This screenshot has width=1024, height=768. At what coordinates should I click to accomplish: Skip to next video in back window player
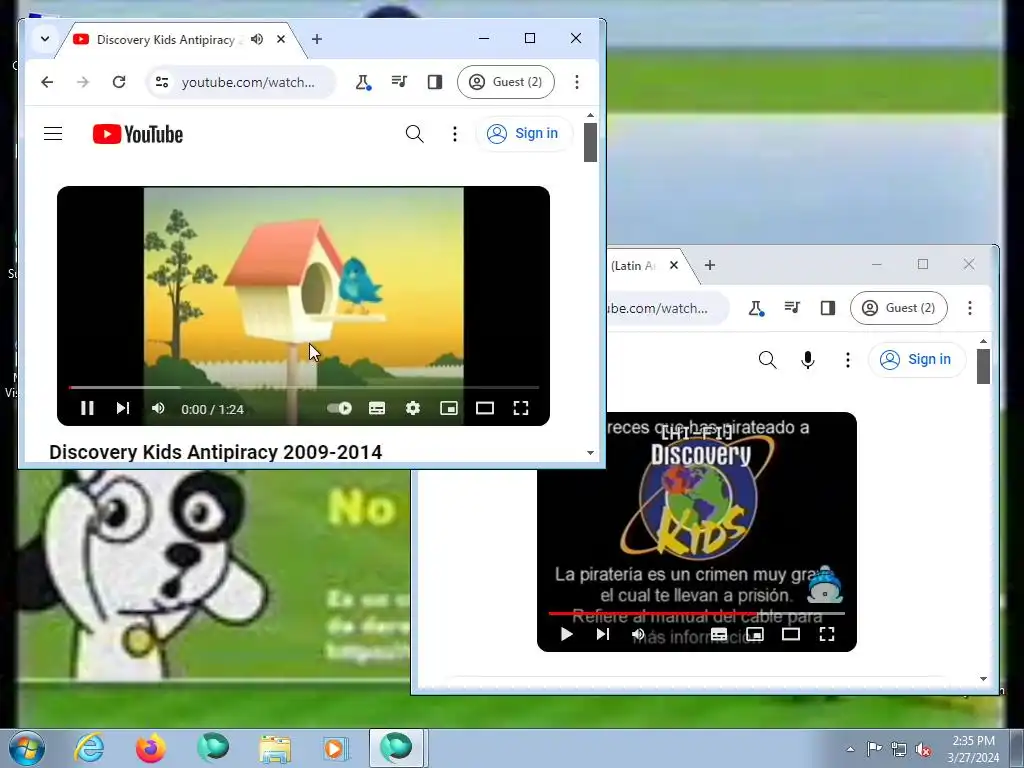tap(603, 634)
